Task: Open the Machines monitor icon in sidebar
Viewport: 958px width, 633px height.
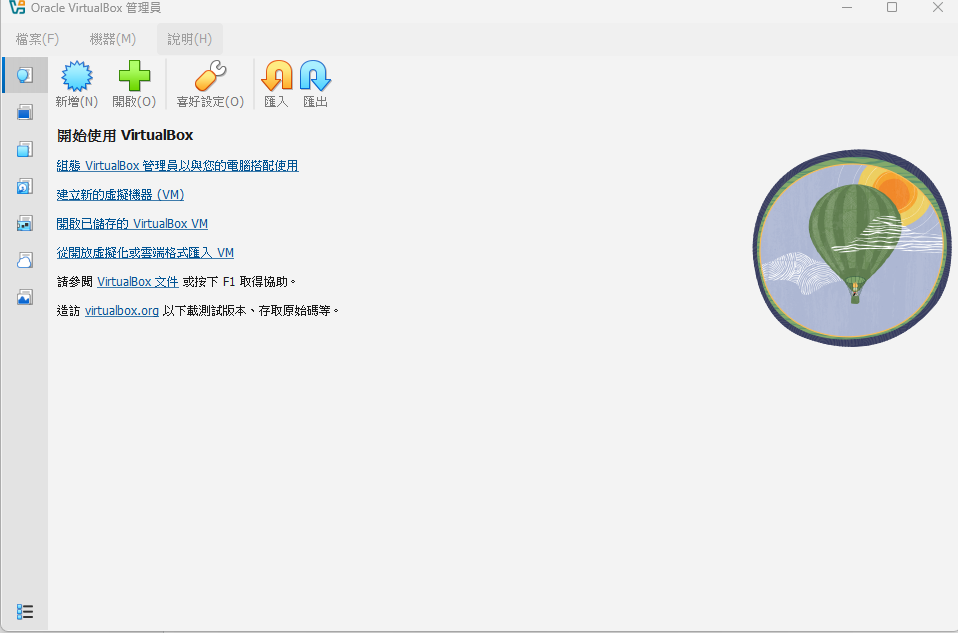Action: [24, 112]
